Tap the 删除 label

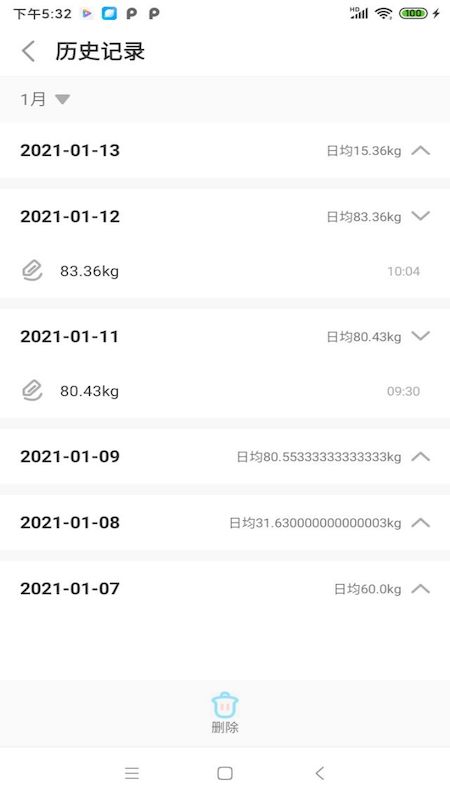pyautogui.click(x=225, y=728)
